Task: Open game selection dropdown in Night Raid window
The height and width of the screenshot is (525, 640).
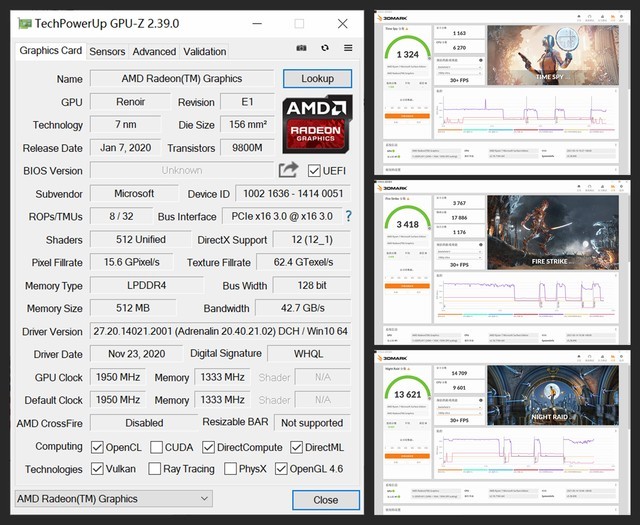Action: click(x=460, y=407)
